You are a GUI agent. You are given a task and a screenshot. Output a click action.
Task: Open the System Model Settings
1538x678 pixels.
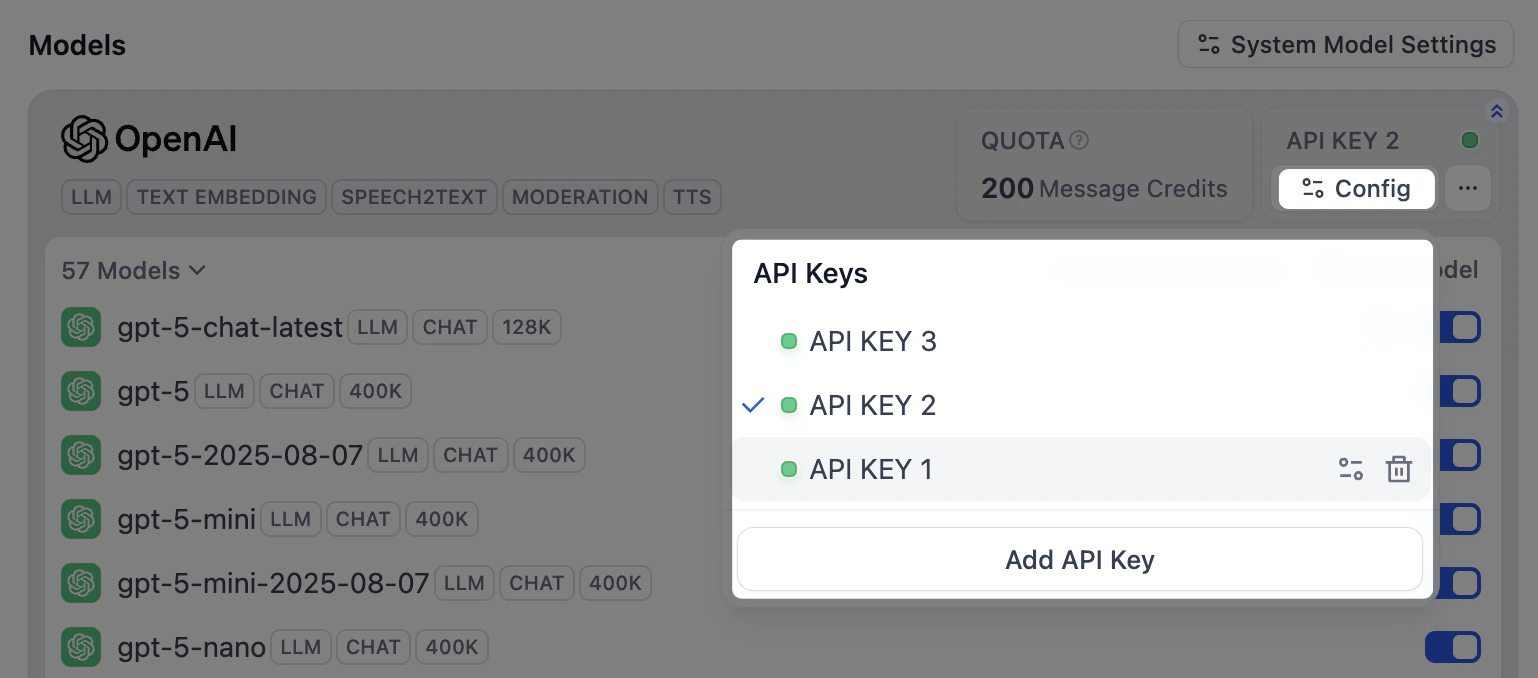coord(1345,45)
